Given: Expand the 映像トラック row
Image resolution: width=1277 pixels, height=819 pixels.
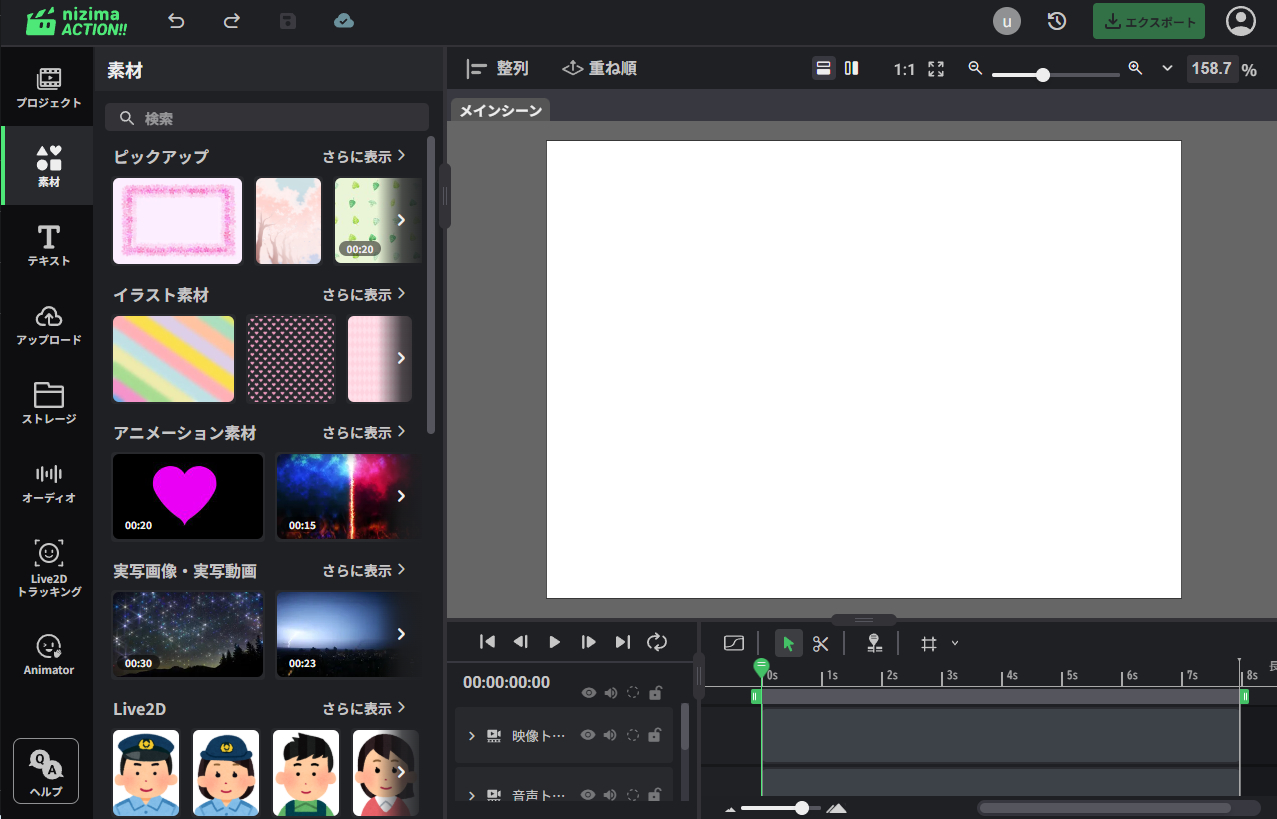Looking at the screenshot, I should tap(472, 736).
